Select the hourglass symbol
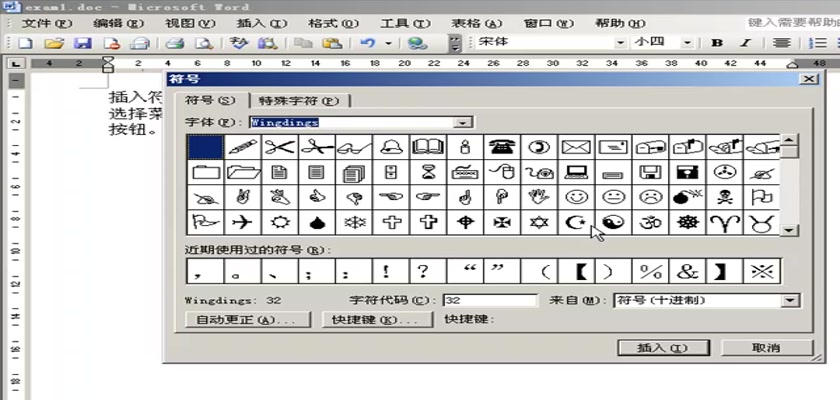 [x=428, y=172]
